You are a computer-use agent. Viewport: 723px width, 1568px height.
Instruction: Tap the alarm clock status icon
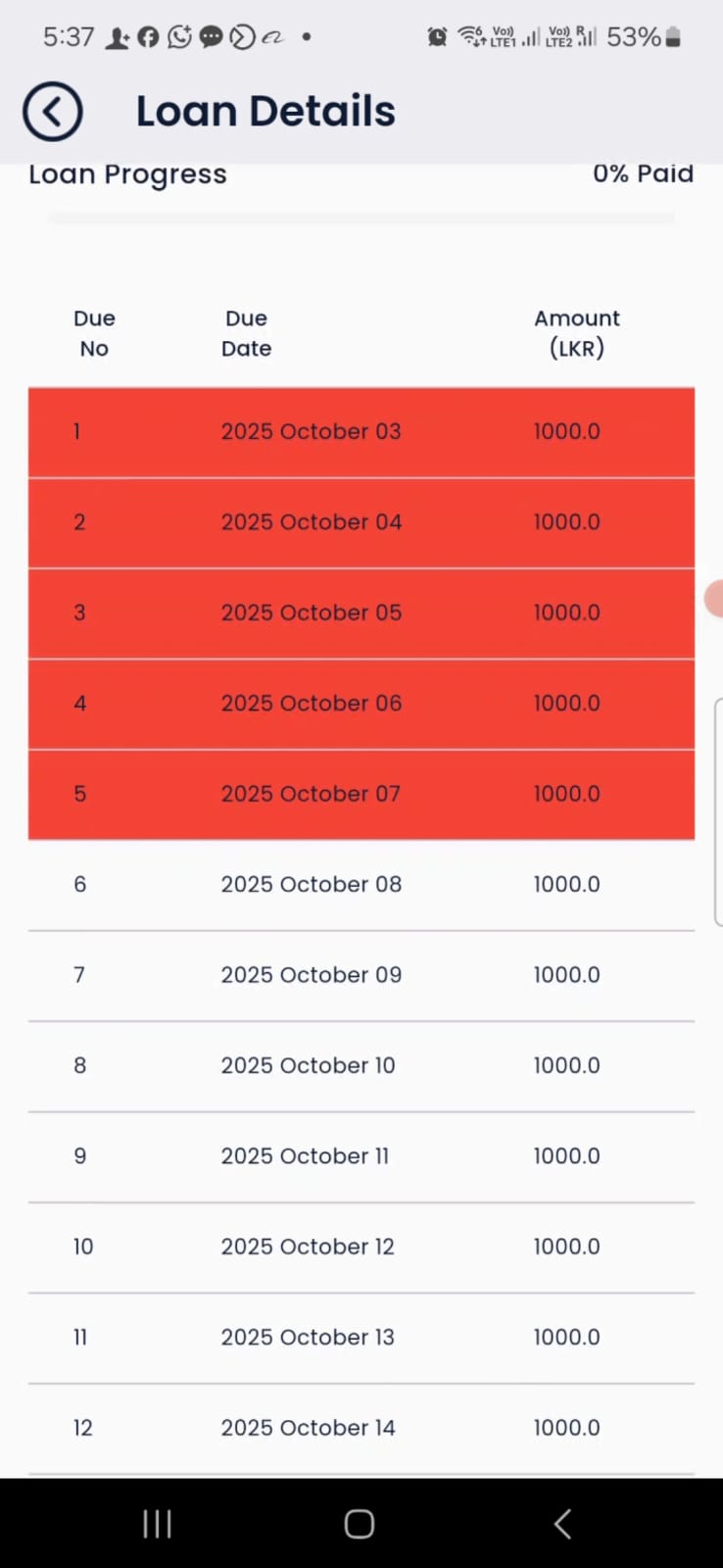[437, 37]
